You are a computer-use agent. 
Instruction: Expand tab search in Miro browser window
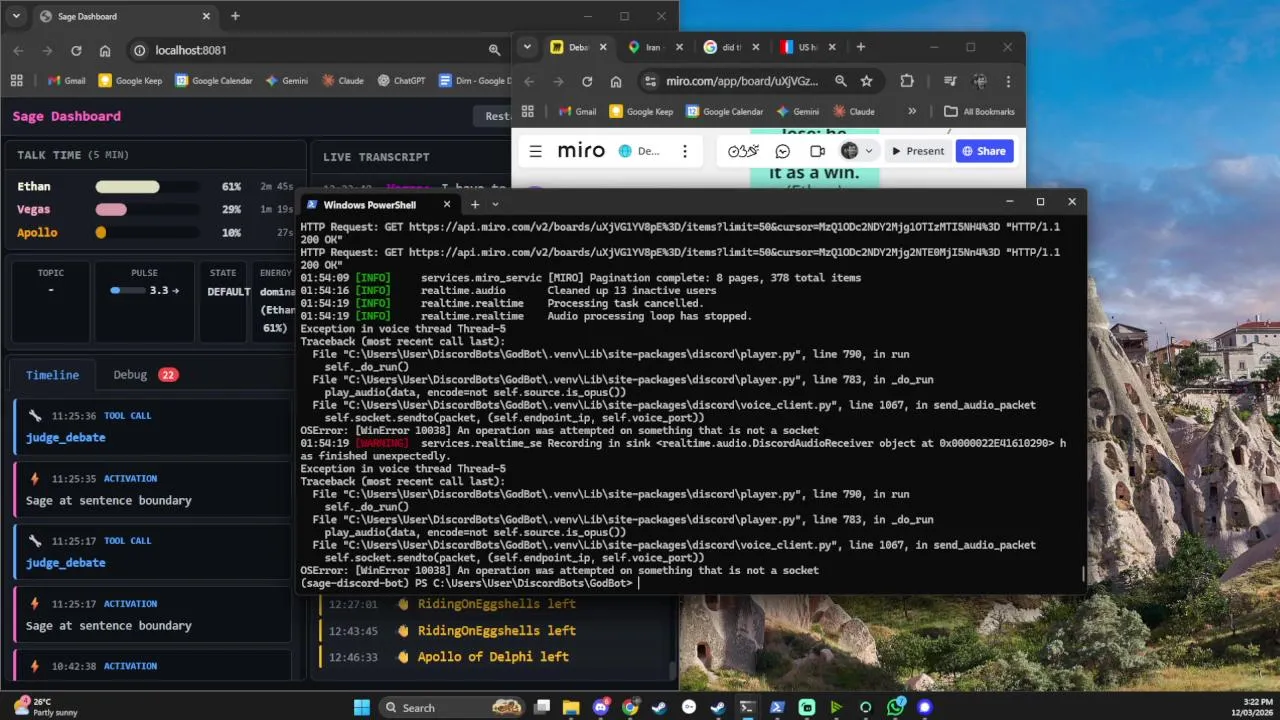pyautogui.click(x=528, y=47)
